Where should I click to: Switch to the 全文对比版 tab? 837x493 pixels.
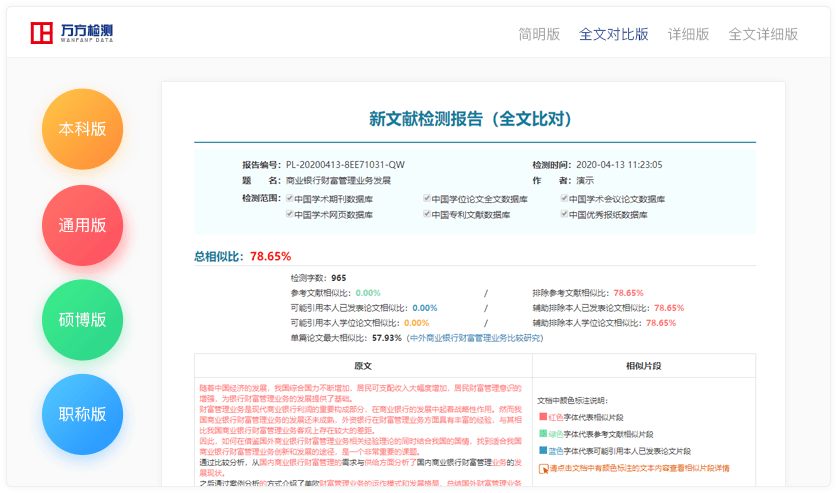click(613, 34)
